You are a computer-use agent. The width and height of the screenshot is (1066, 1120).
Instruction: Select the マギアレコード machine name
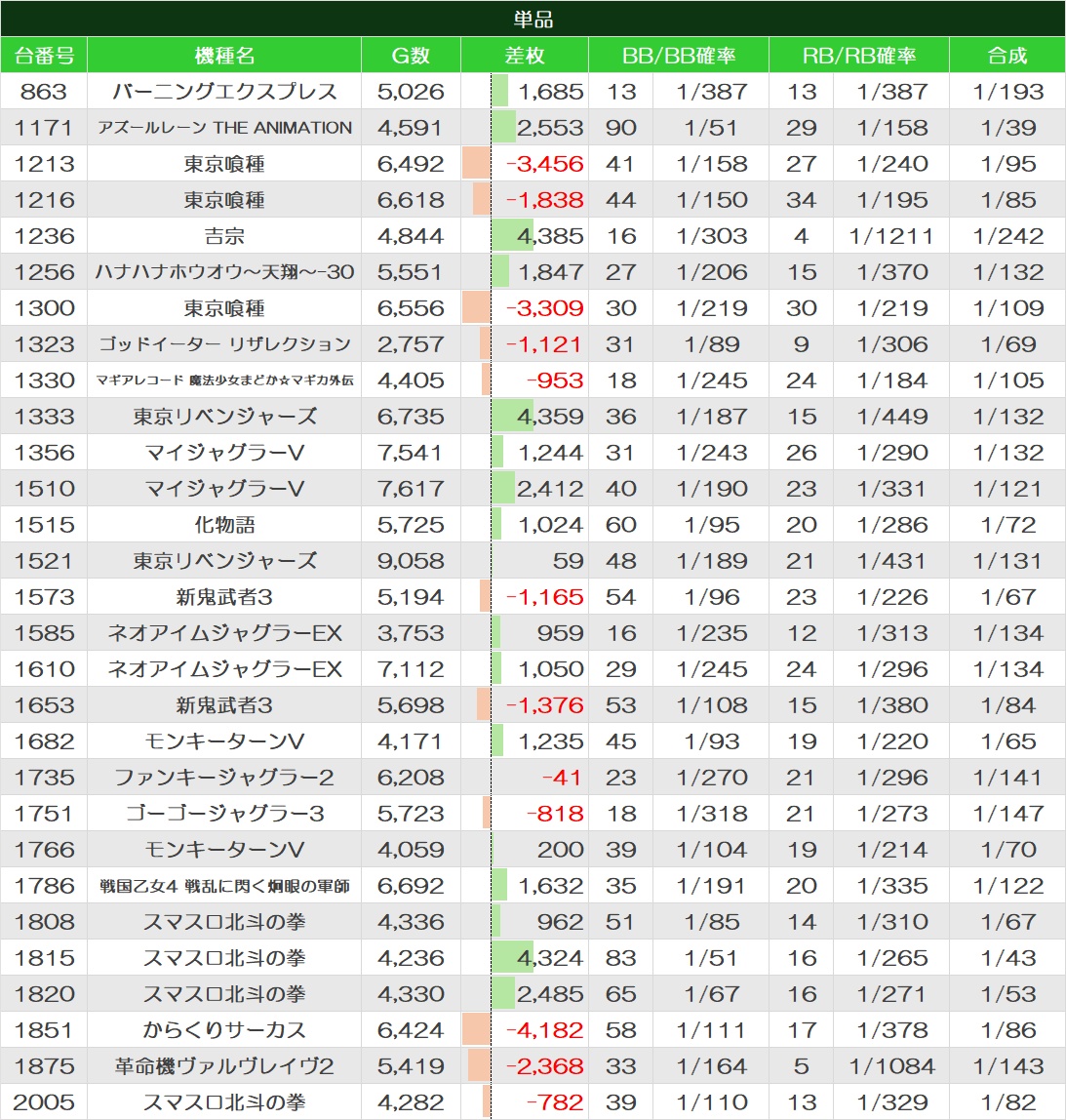[224, 380]
